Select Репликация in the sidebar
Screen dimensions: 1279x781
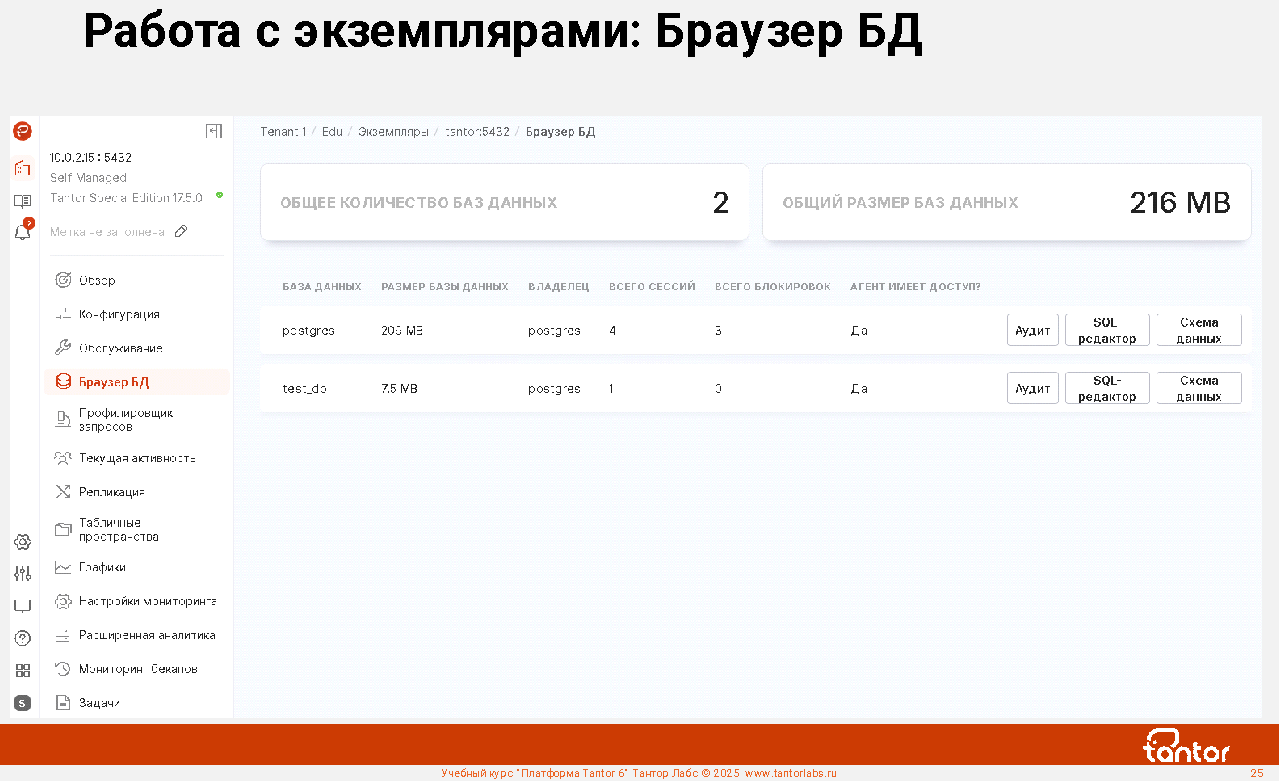[111, 492]
